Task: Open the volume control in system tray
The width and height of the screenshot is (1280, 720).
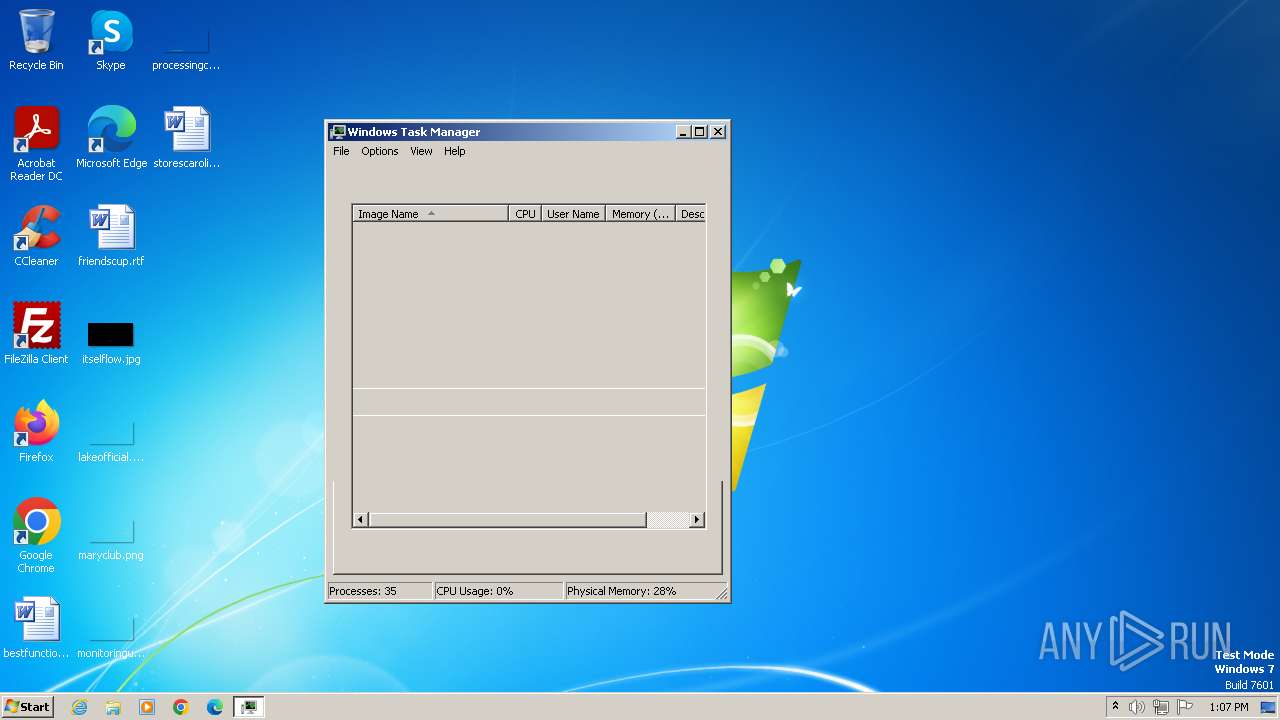Action: click(1137, 707)
